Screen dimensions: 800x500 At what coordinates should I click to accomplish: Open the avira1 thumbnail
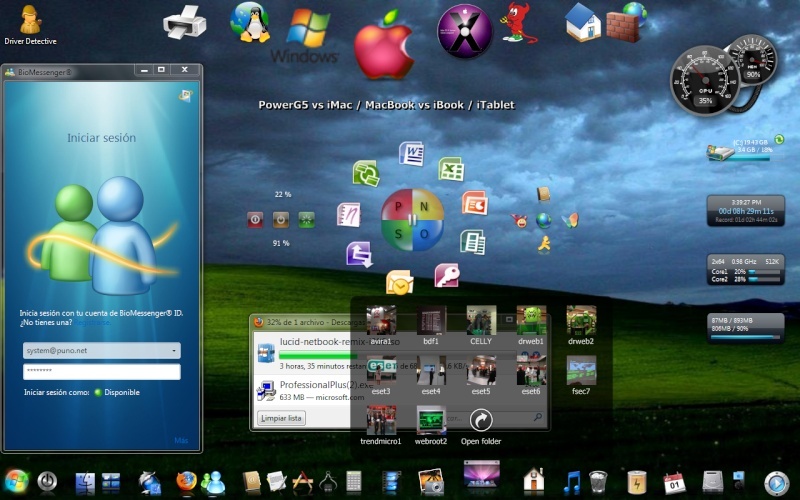(x=381, y=325)
